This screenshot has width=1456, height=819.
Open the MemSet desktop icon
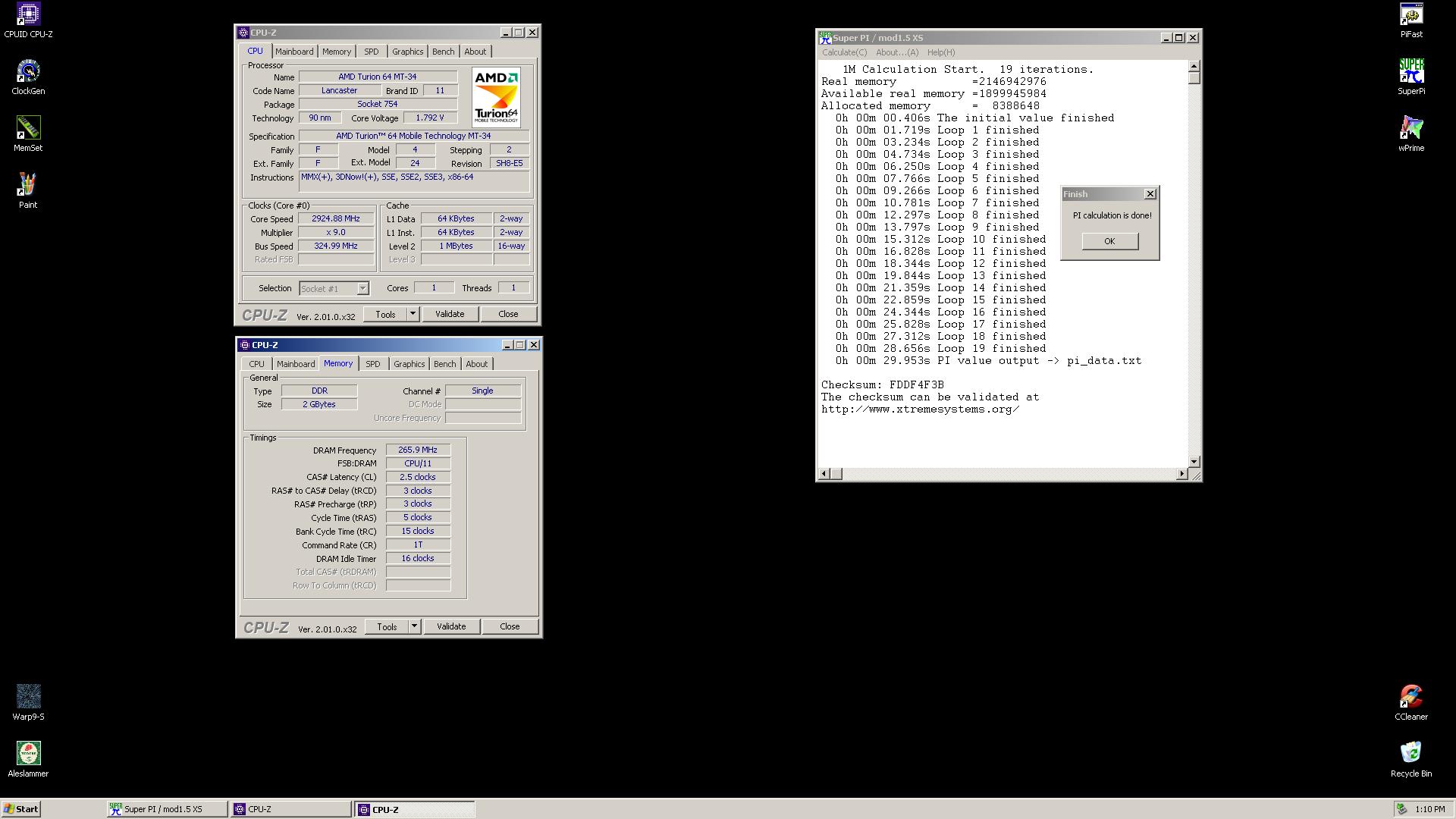(28, 134)
